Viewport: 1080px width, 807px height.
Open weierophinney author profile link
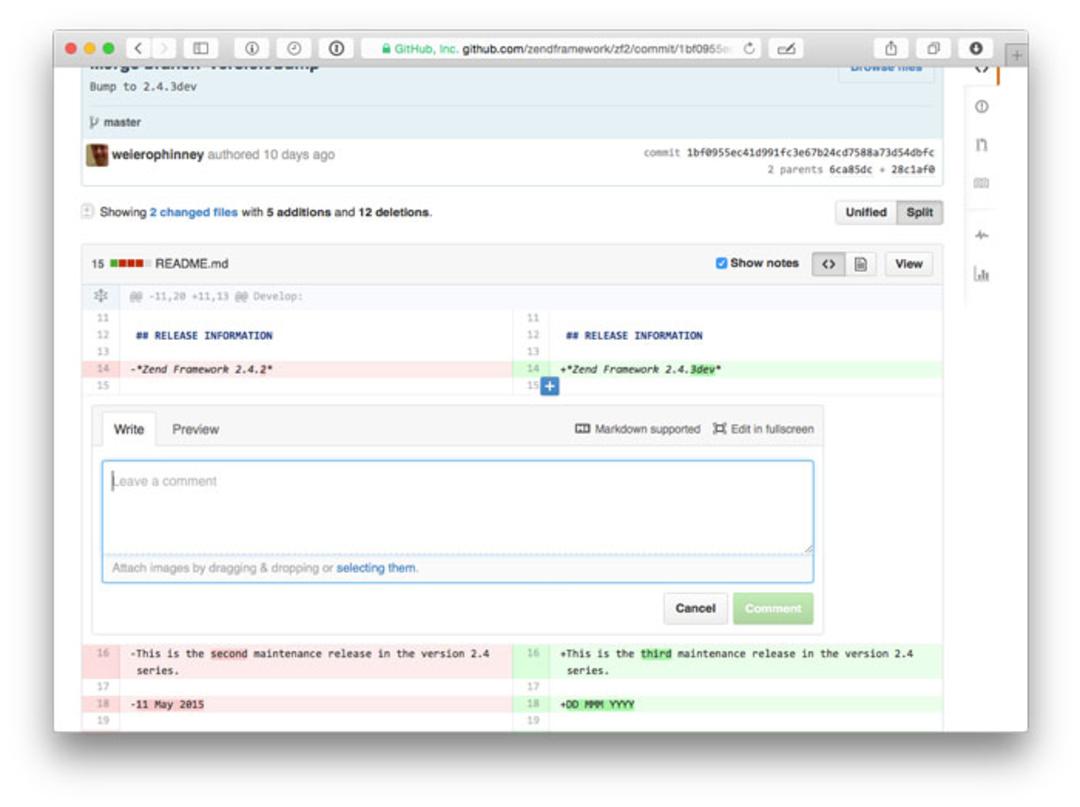158,154
